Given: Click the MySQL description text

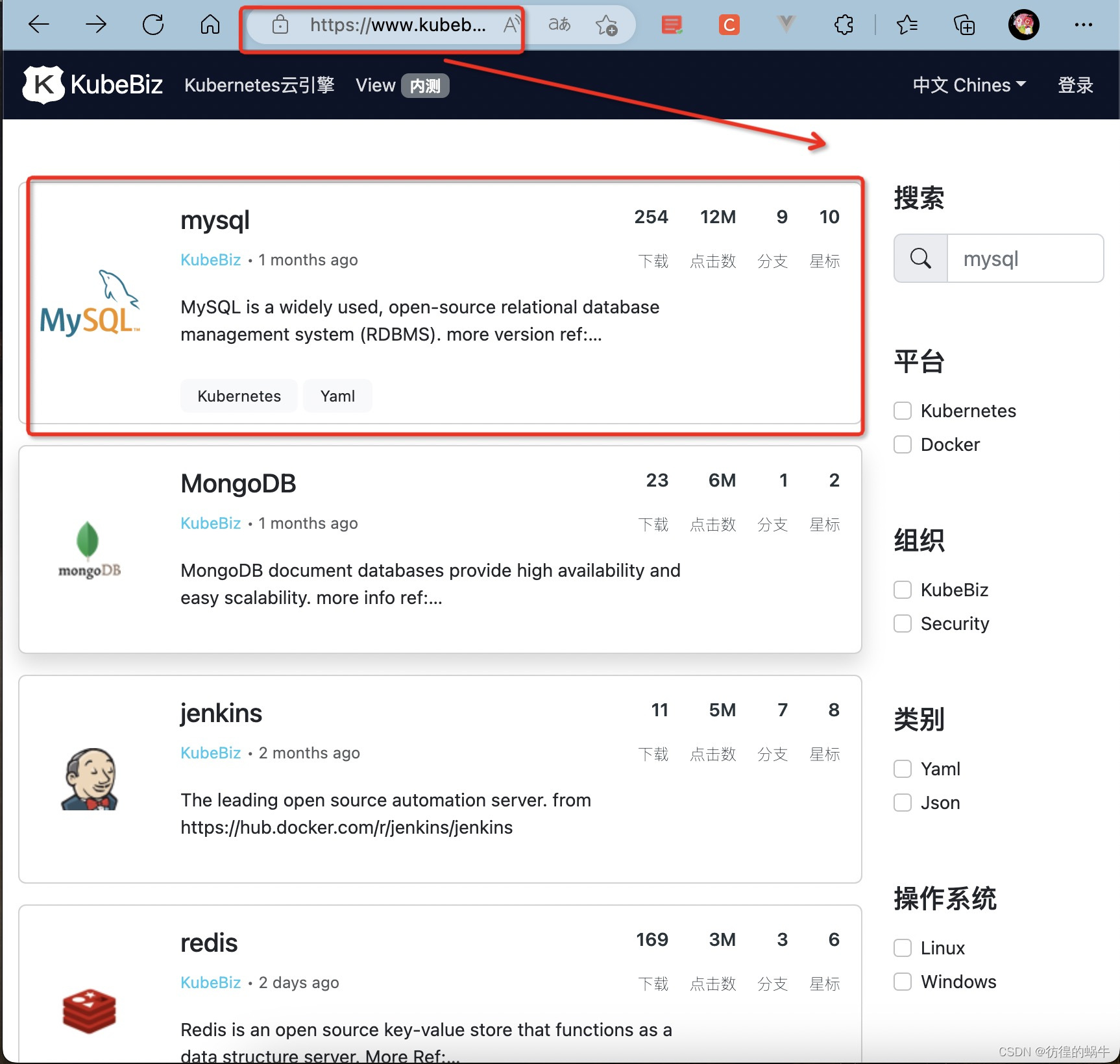Looking at the screenshot, I should point(420,320).
